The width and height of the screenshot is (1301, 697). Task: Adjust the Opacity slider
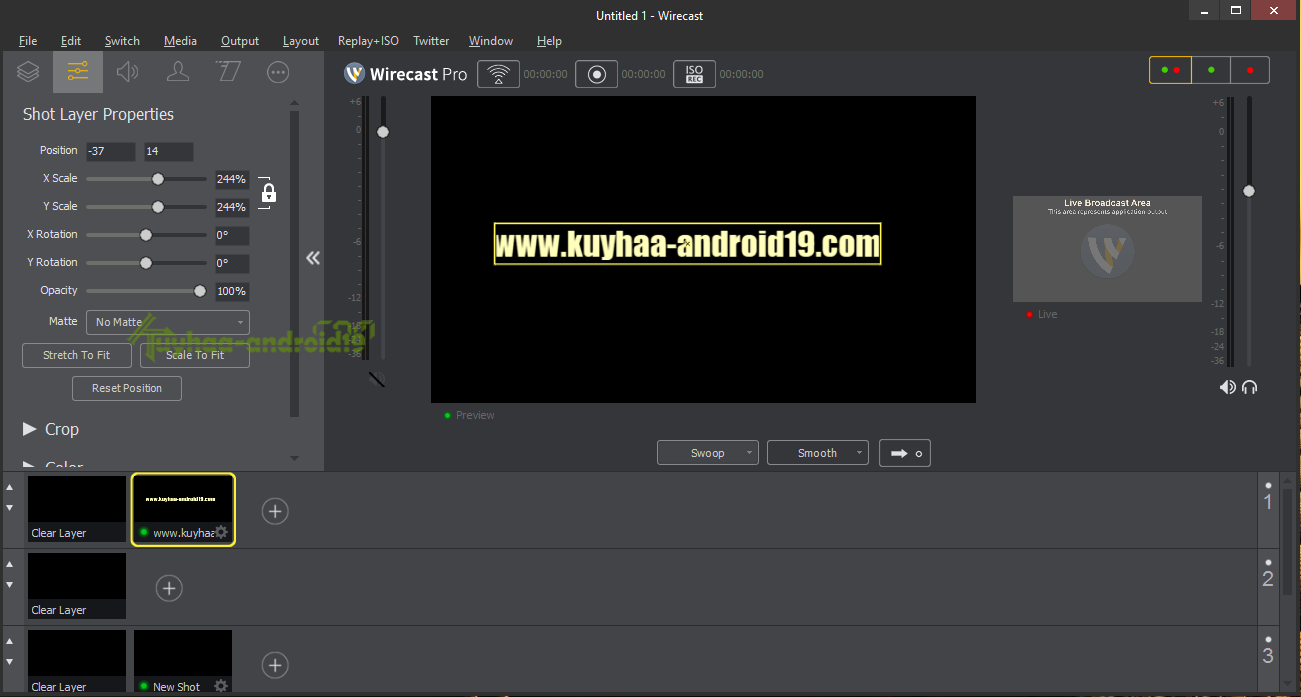pyautogui.click(x=199, y=291)
